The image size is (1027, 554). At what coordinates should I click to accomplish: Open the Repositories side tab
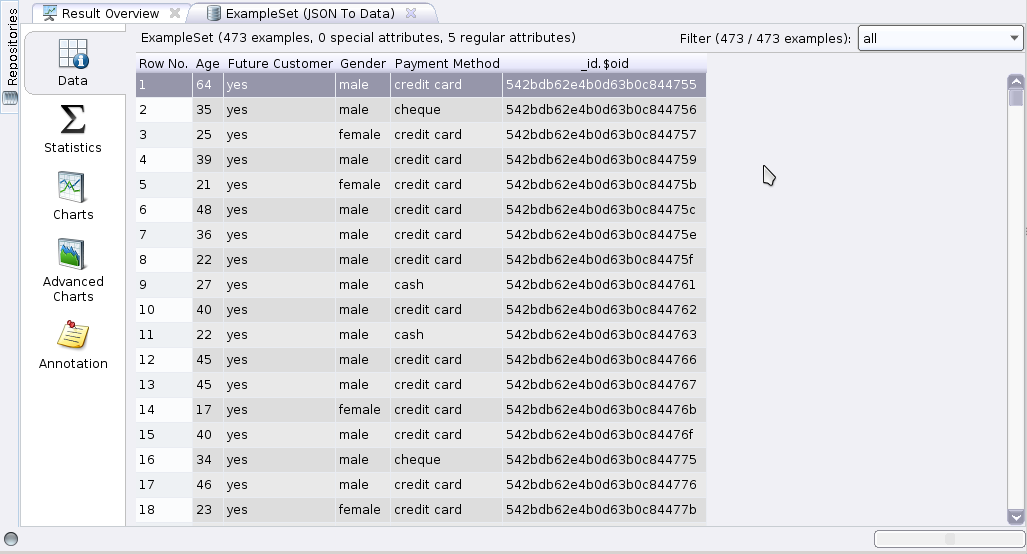11,47
